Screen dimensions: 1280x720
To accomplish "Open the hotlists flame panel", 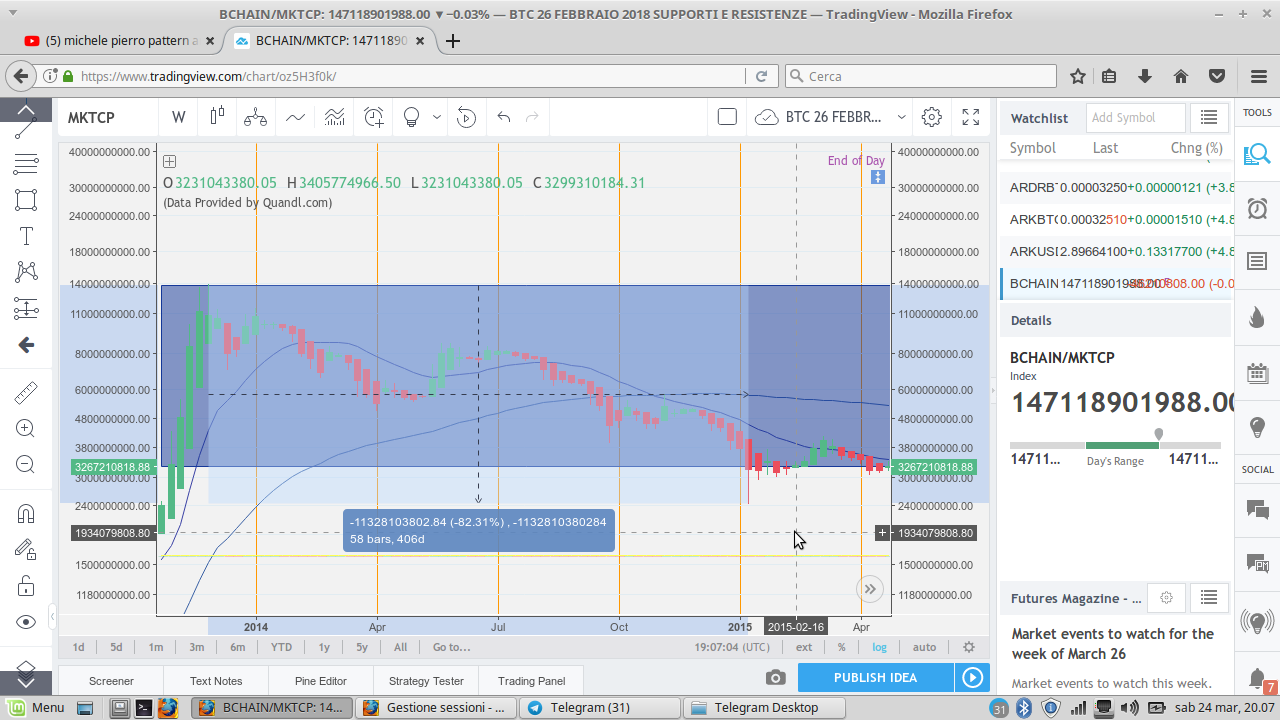I will [x=1257, y=318].
